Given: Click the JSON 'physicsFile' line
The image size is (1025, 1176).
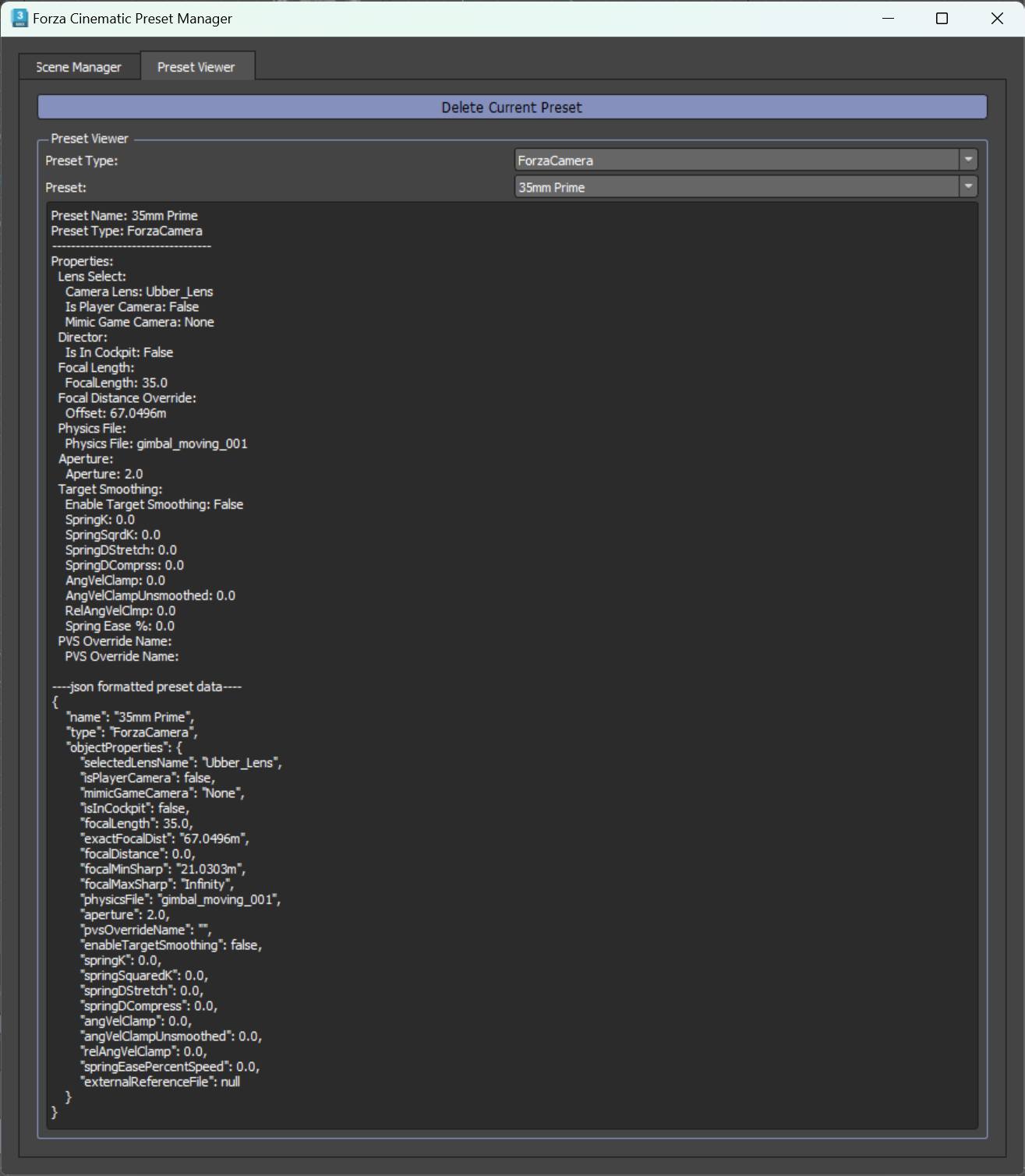Looking at the screenshot, I should tap(181, 900).
